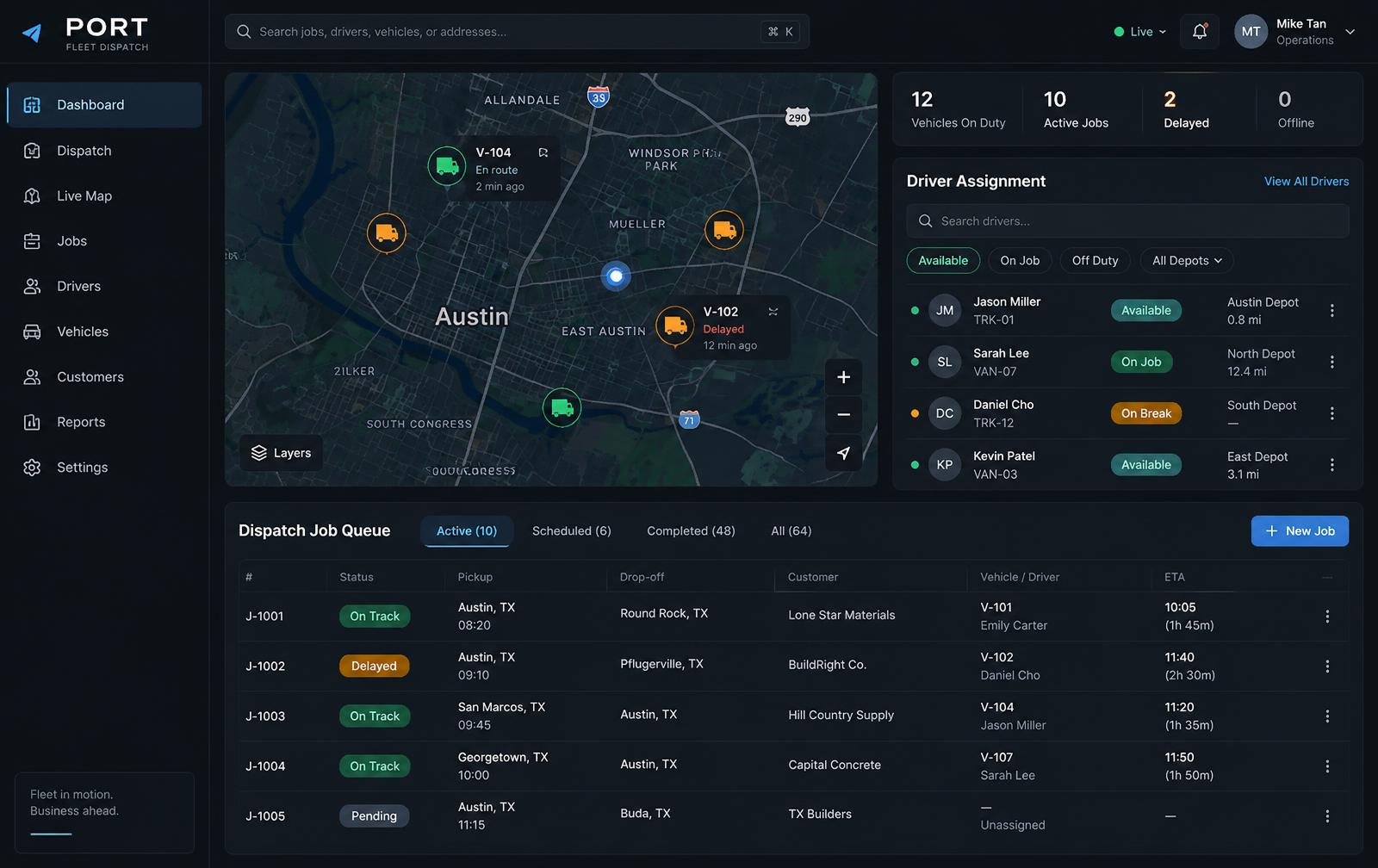Go to Vehicles in the sidebar

(x=104, y=332)
